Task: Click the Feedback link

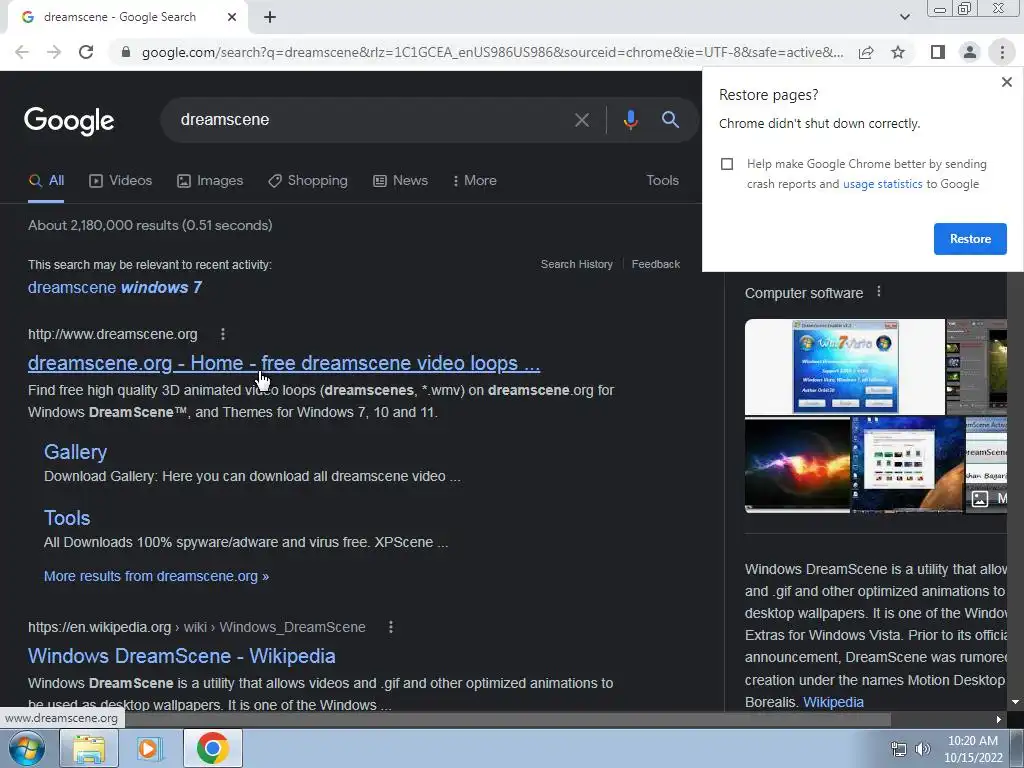Action: (656, 264)
